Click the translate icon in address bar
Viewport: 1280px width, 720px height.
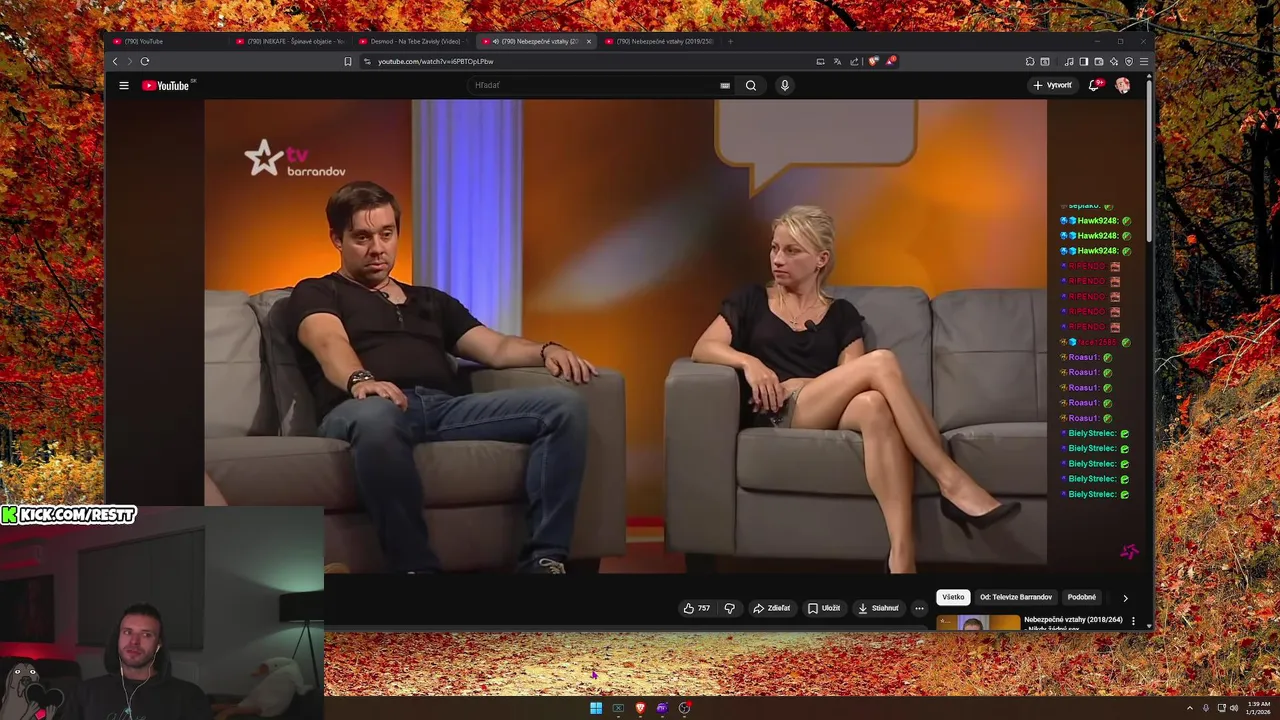click(837, 61)
